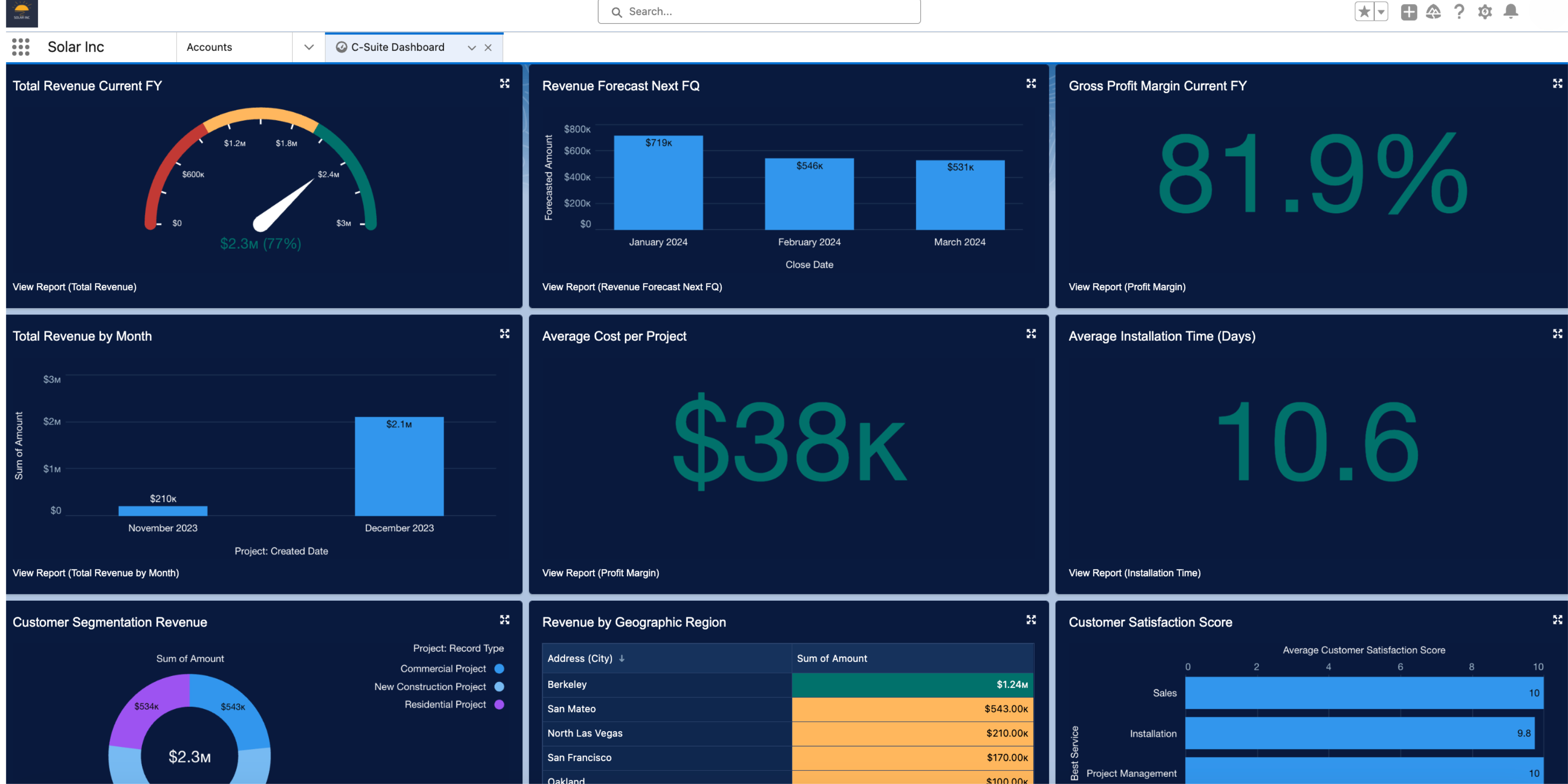Open the Accounts navigation item
Viewport: 1568px width, 784px height.
point(210,47)
